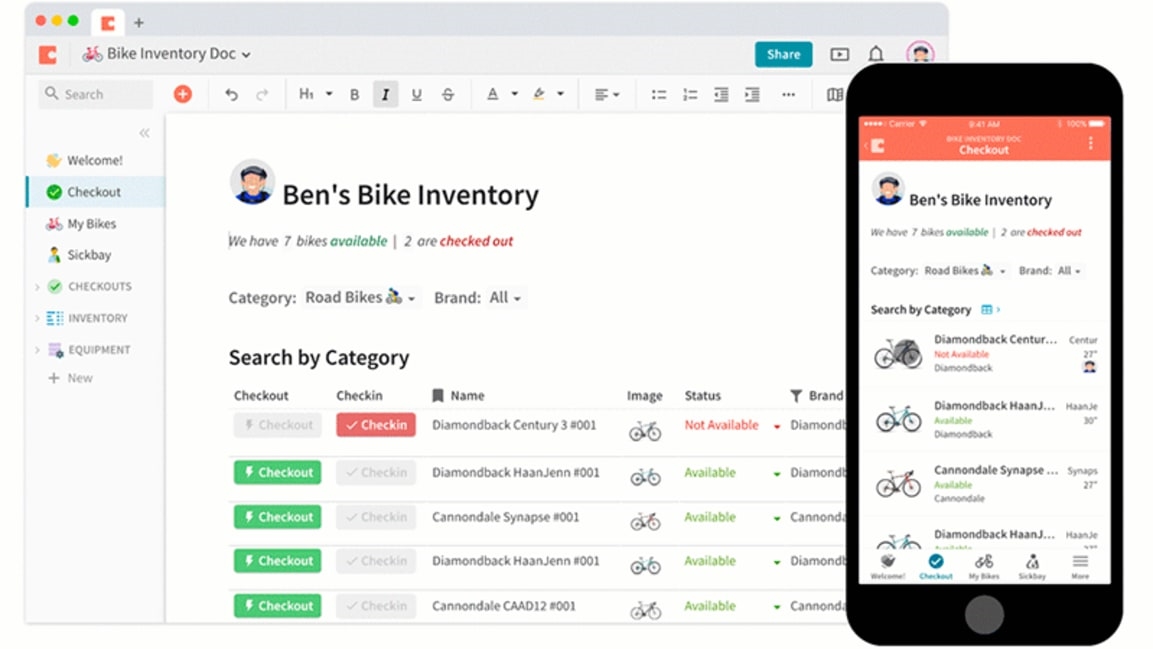Viewport: 1153px width, 649px height.
Task: Click the Share button
Action: pos(783,54)
